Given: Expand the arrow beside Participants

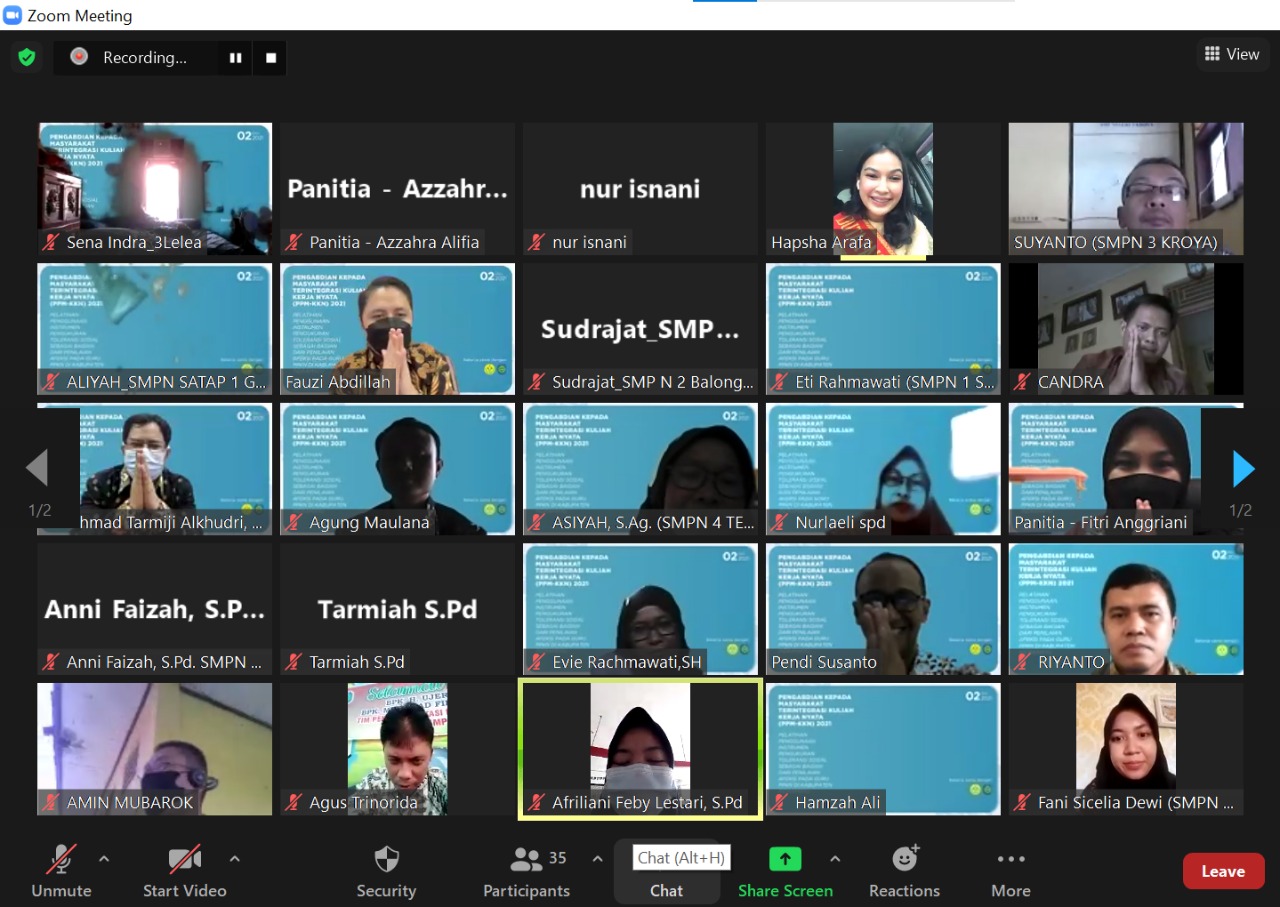Looking at the screenshot, I should coord(598,859).
